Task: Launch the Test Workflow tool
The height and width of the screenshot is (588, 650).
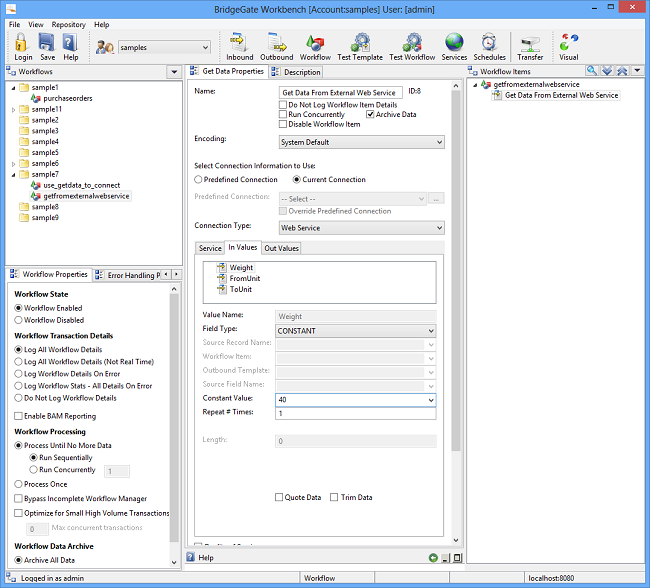Action: pyautogui.click(x=411, y=44)
